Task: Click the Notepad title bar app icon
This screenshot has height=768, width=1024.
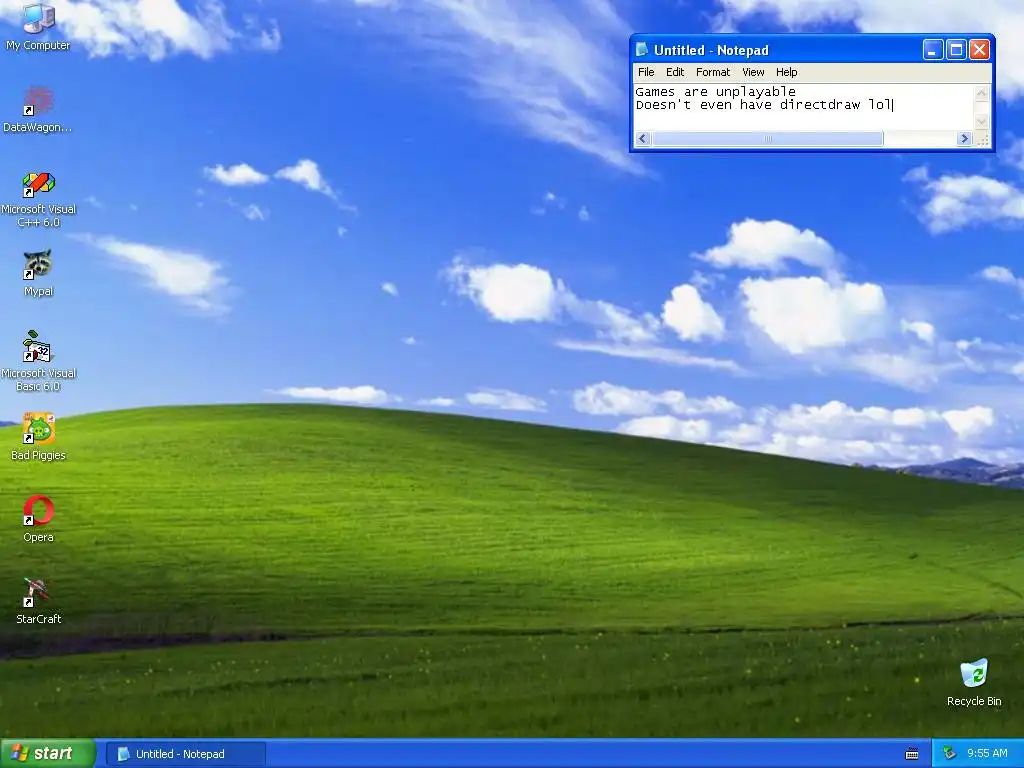Action: [642, 50]
